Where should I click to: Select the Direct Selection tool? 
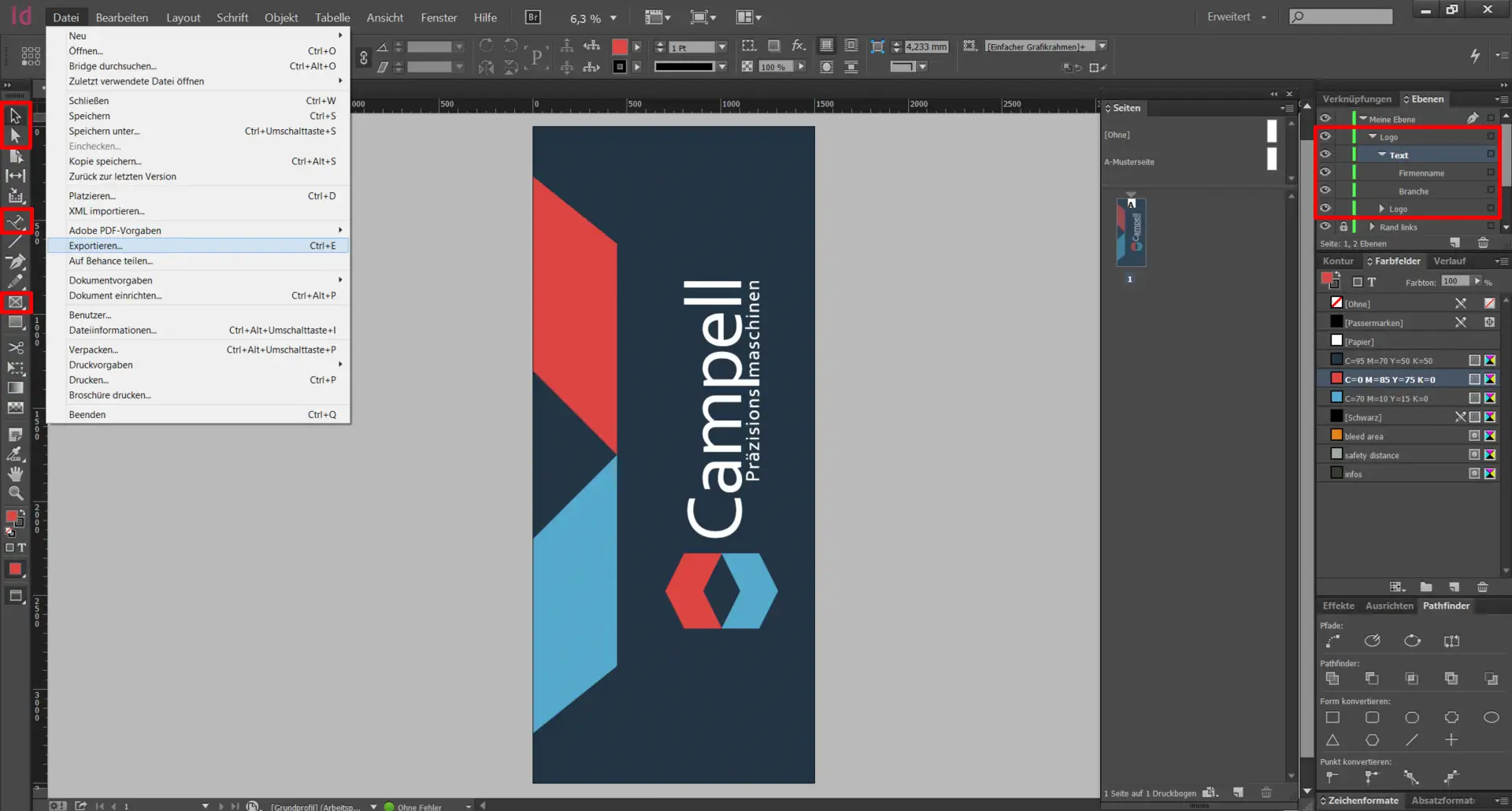tap(15, 136)
